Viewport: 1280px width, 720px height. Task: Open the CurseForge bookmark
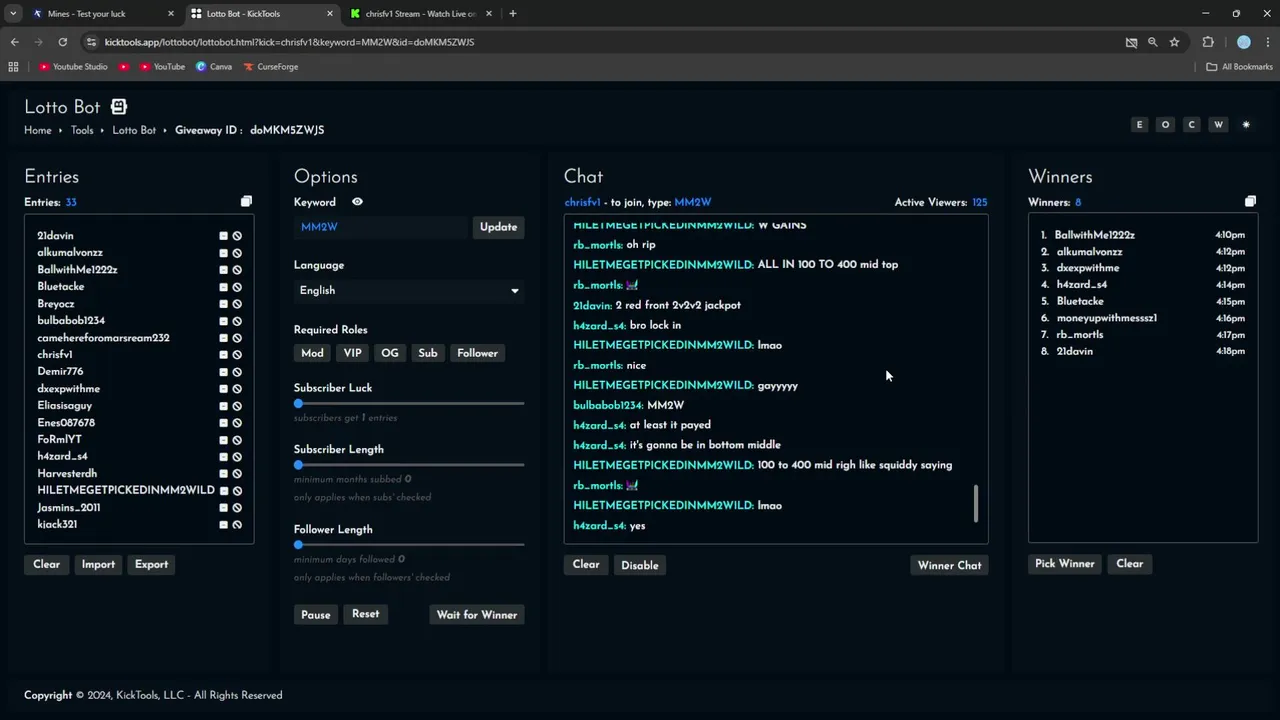point(270,67)
